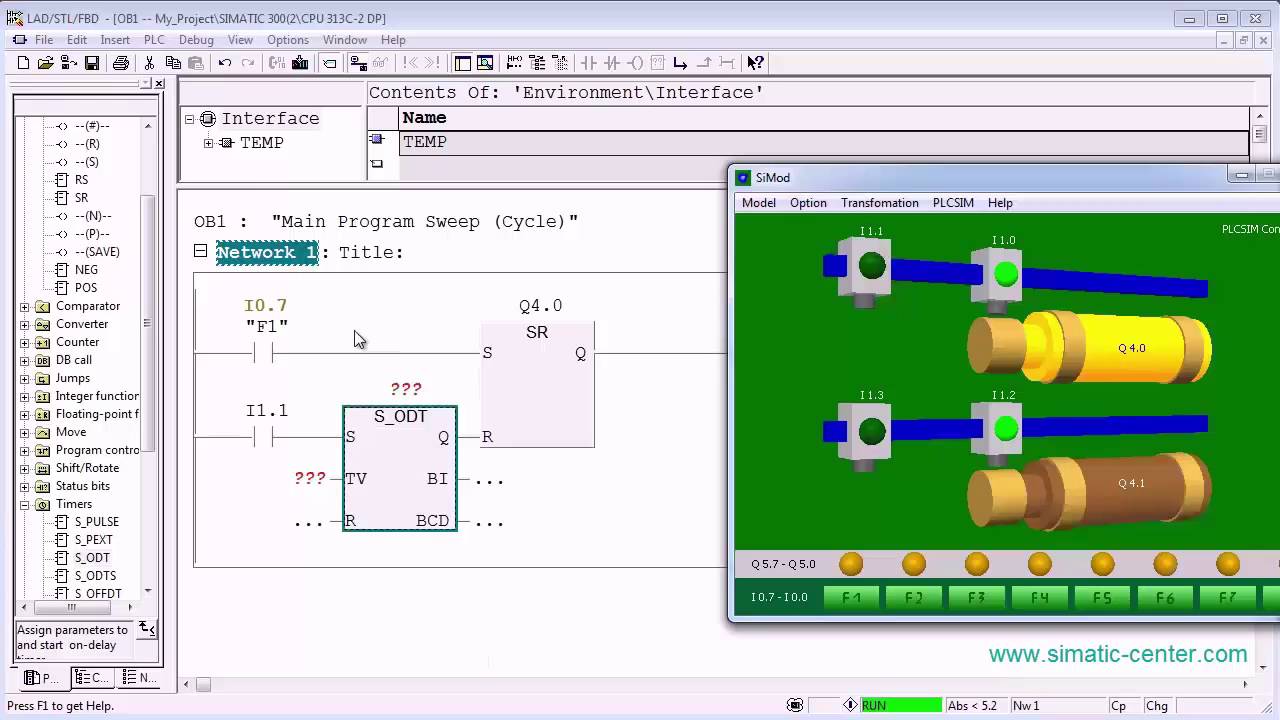This screenshot has height=720, width=1280.
Task: Select the S_ODTS timer element
Action: (95, 576)
